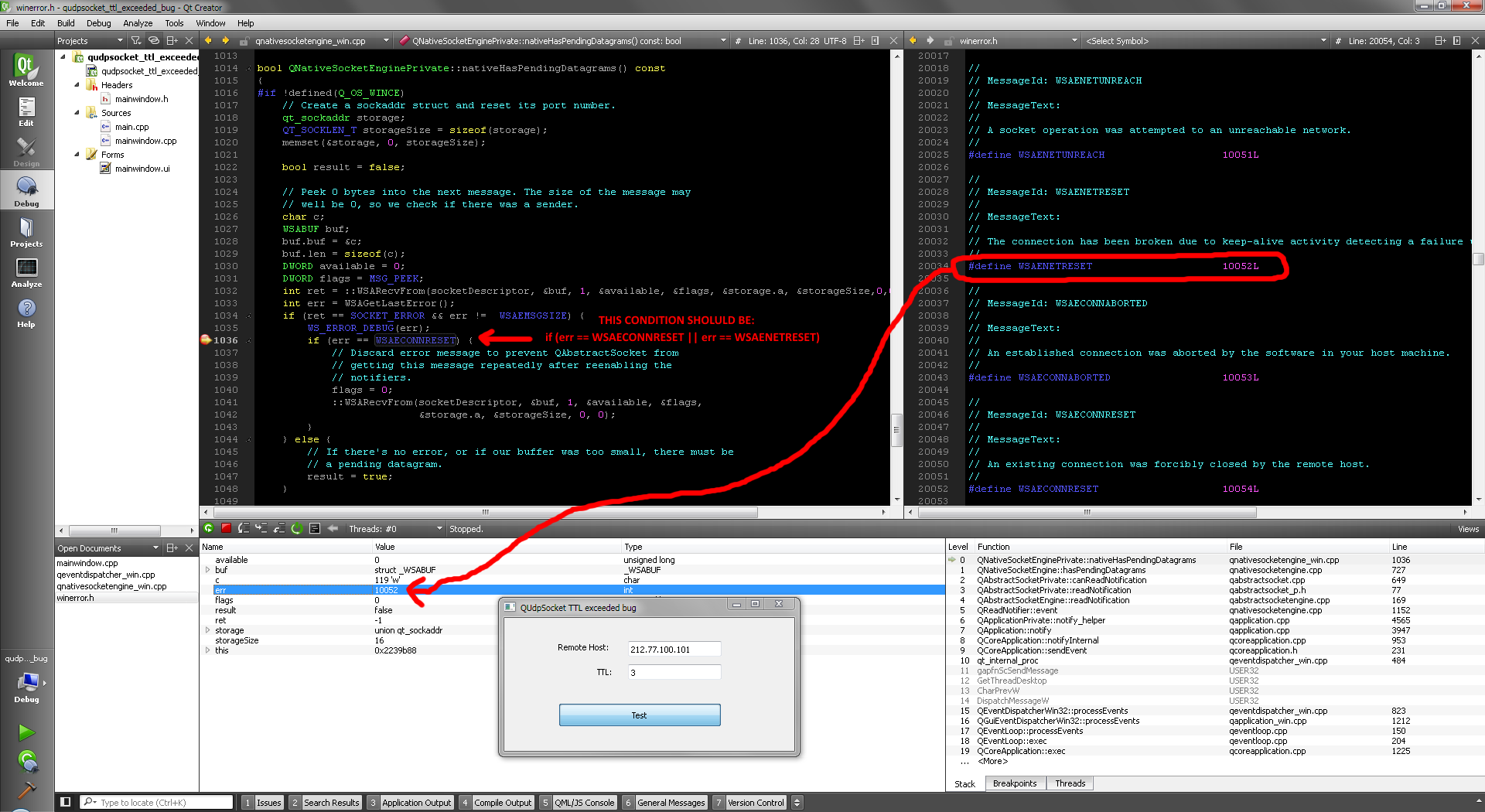The width and height of the screenshot is (1485, 812).
Task: Click the Test button in dialog
Action: 639,715
